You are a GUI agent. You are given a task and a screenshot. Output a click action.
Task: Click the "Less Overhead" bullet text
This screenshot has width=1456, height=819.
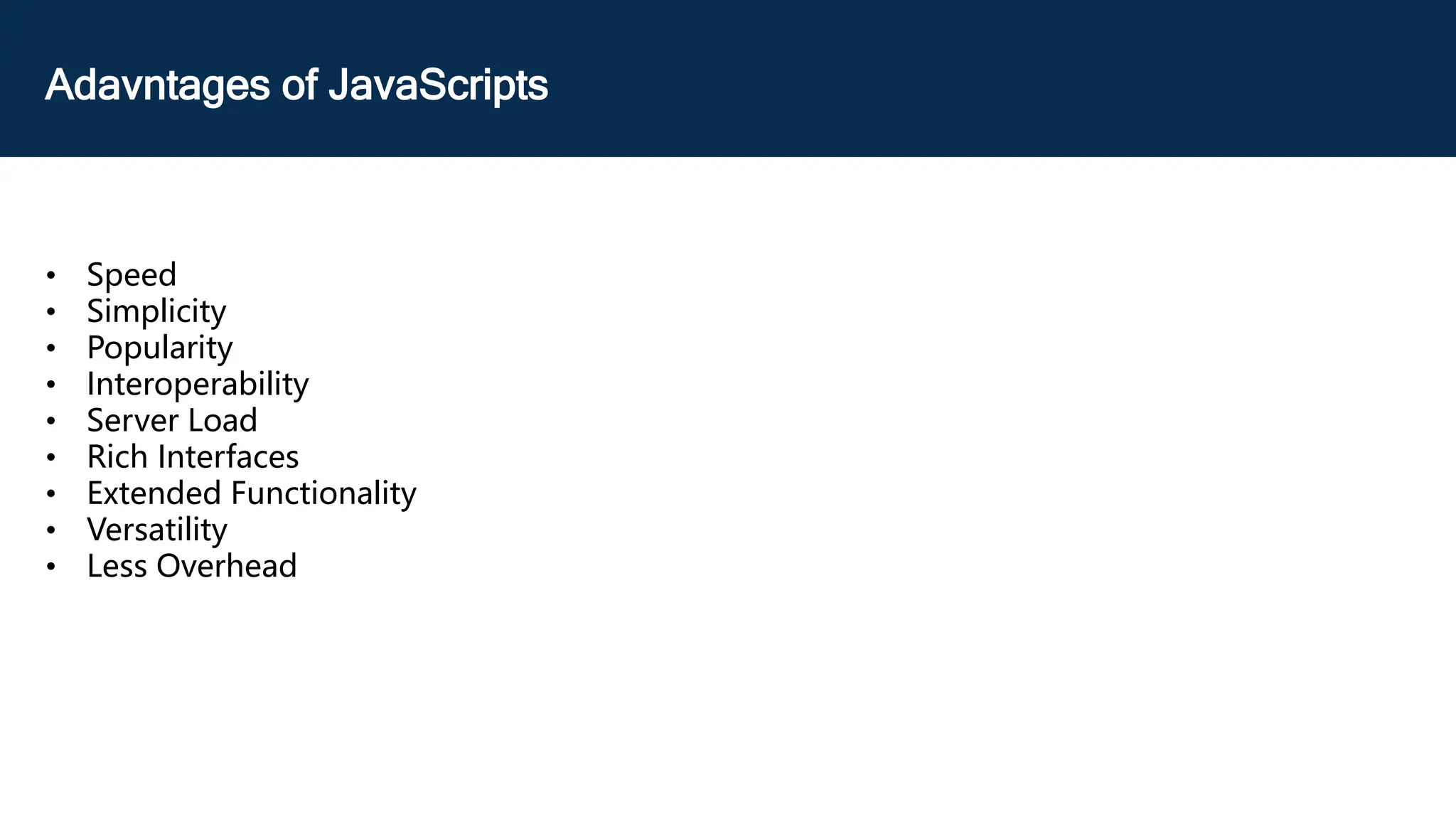click(x=192, y=566)
